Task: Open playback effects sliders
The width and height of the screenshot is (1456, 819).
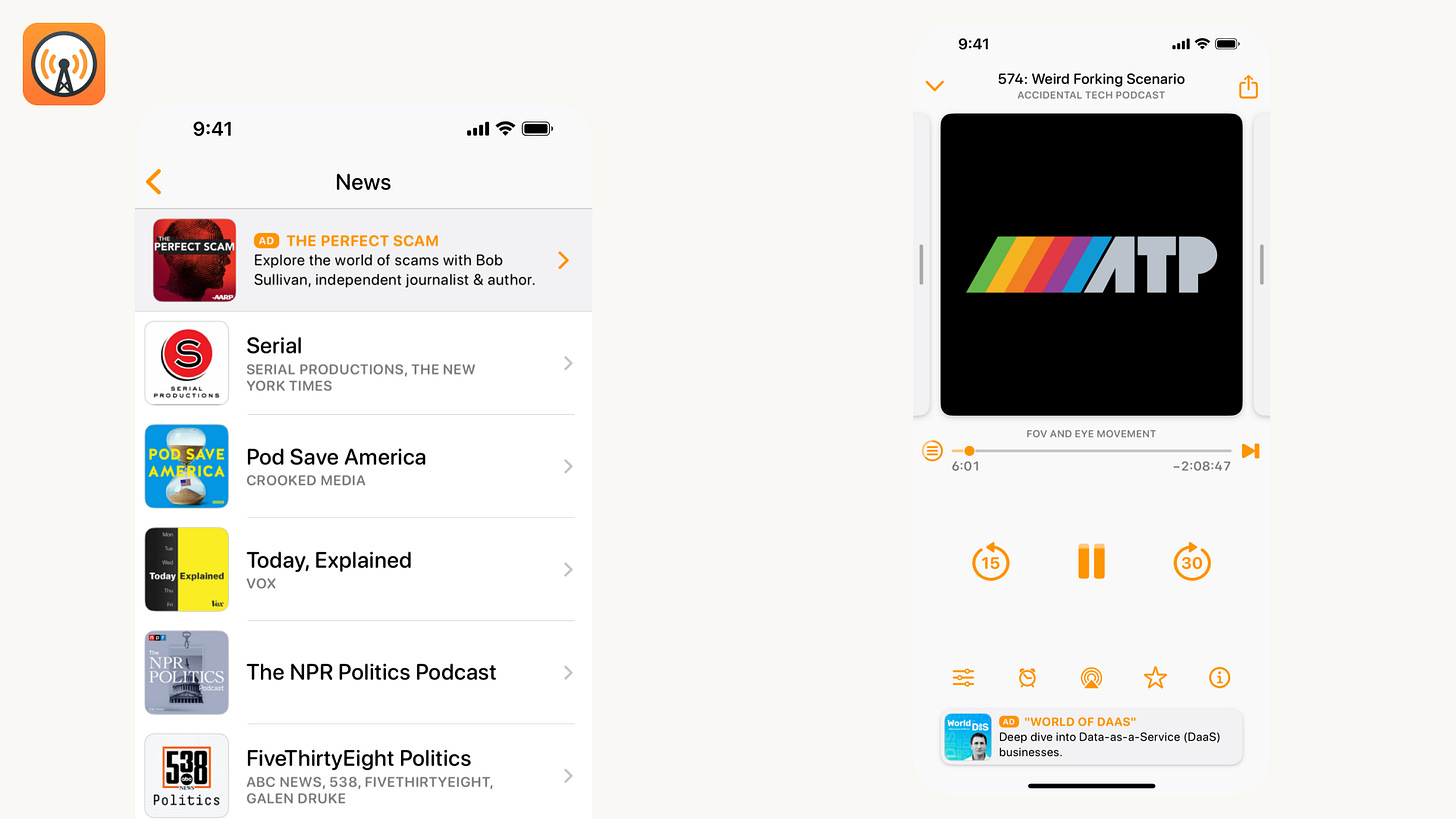Action: click(963, 678)
